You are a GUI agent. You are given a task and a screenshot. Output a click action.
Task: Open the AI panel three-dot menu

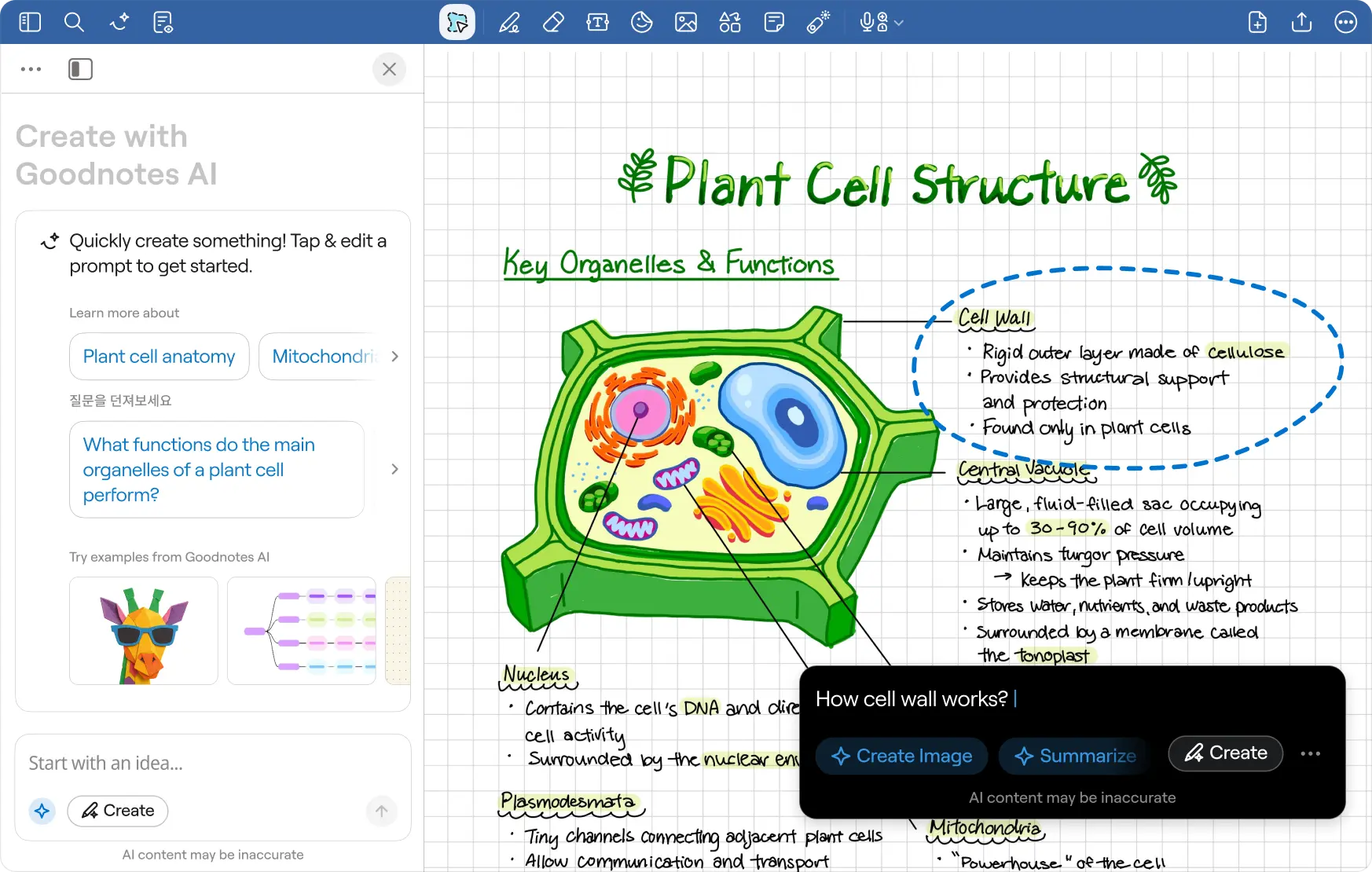point(31,69)
